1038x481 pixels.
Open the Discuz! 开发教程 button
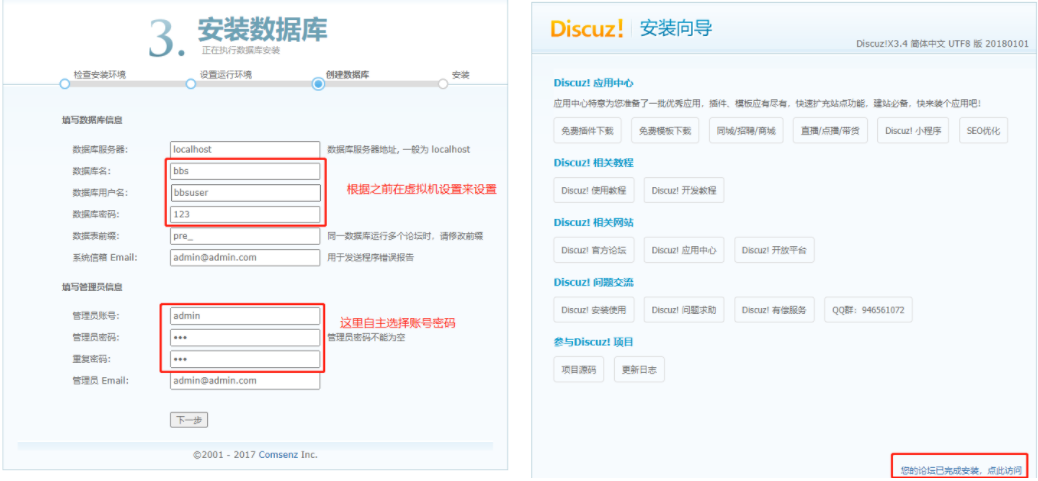684,190
